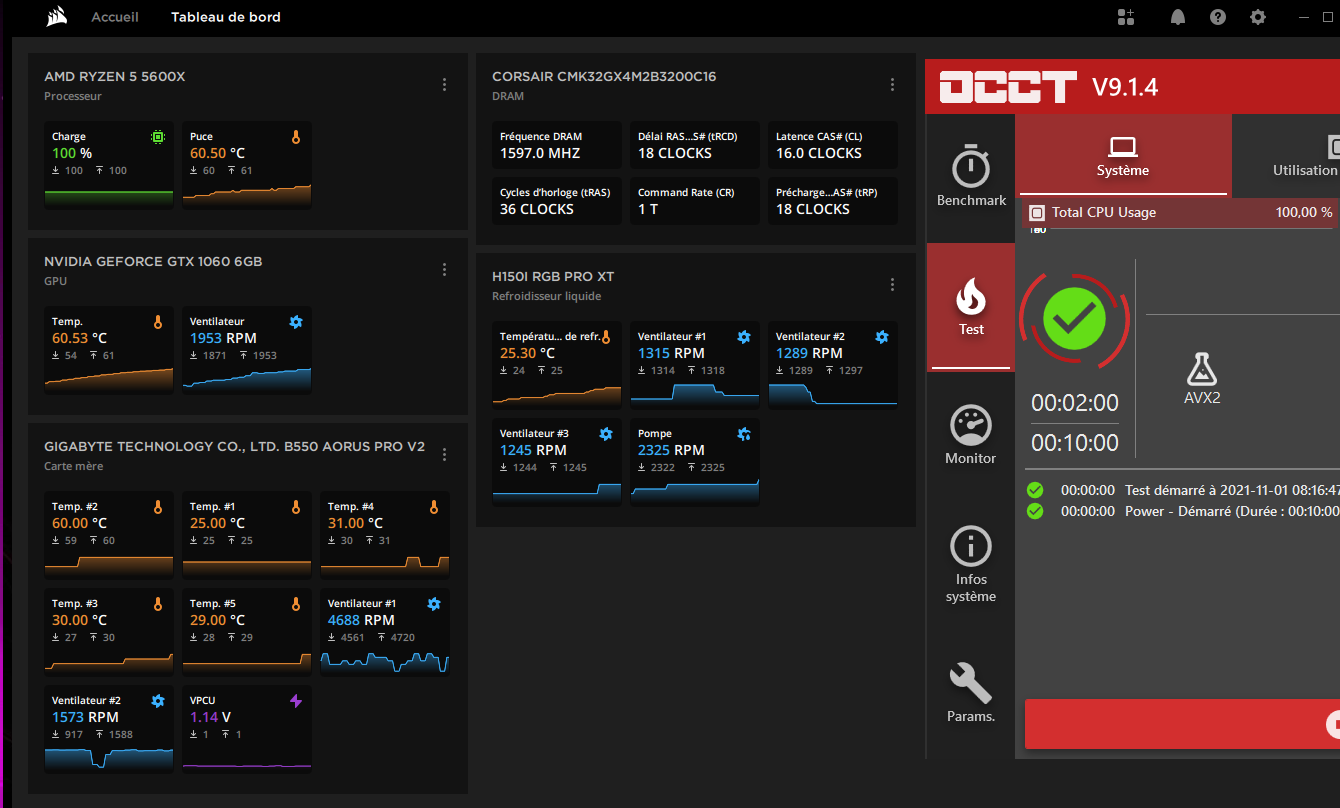
Task: Click fan icon on GPU Ventilateur tile
Action: (296, 322)
